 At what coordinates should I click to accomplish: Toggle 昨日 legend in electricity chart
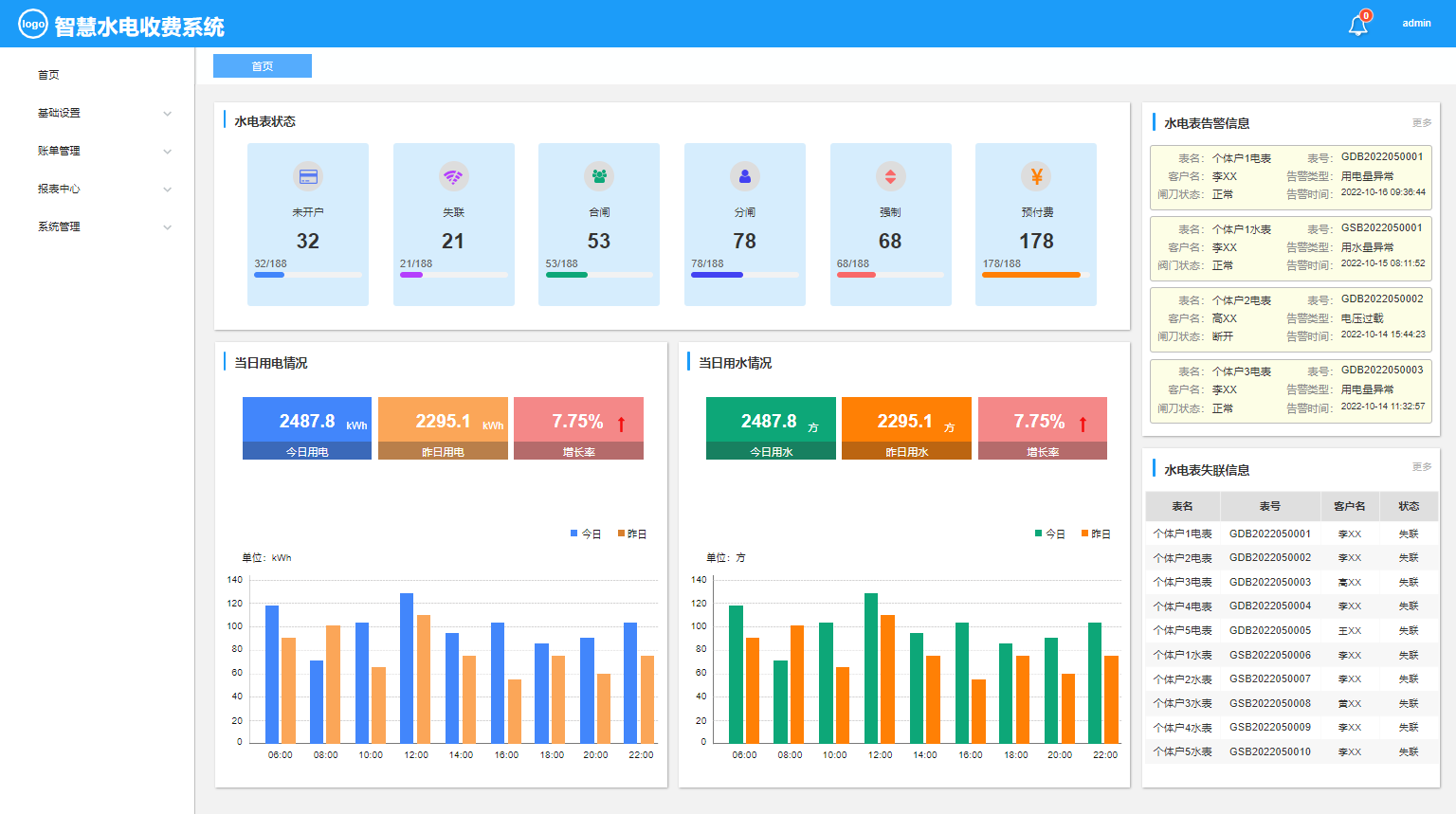[x=632, y=534]
